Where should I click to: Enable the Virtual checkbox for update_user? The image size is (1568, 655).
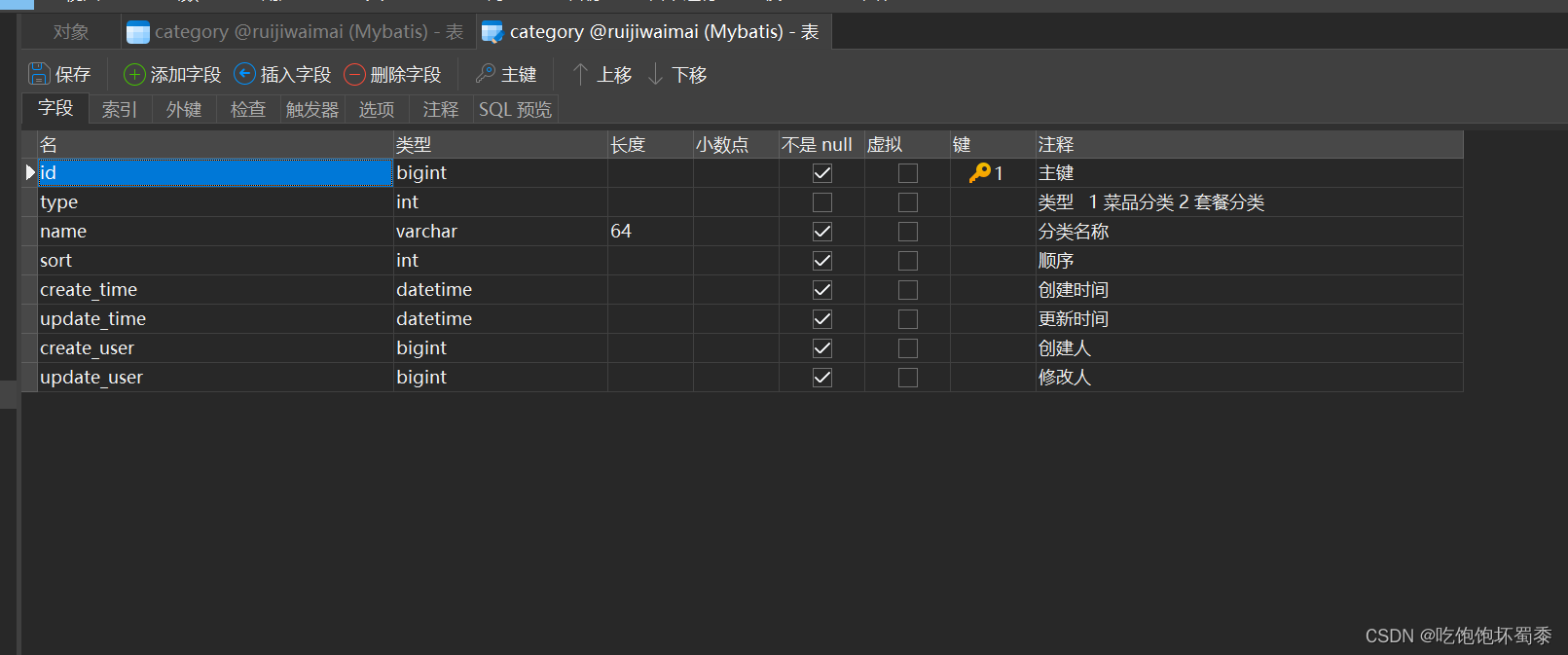[908, 378]
